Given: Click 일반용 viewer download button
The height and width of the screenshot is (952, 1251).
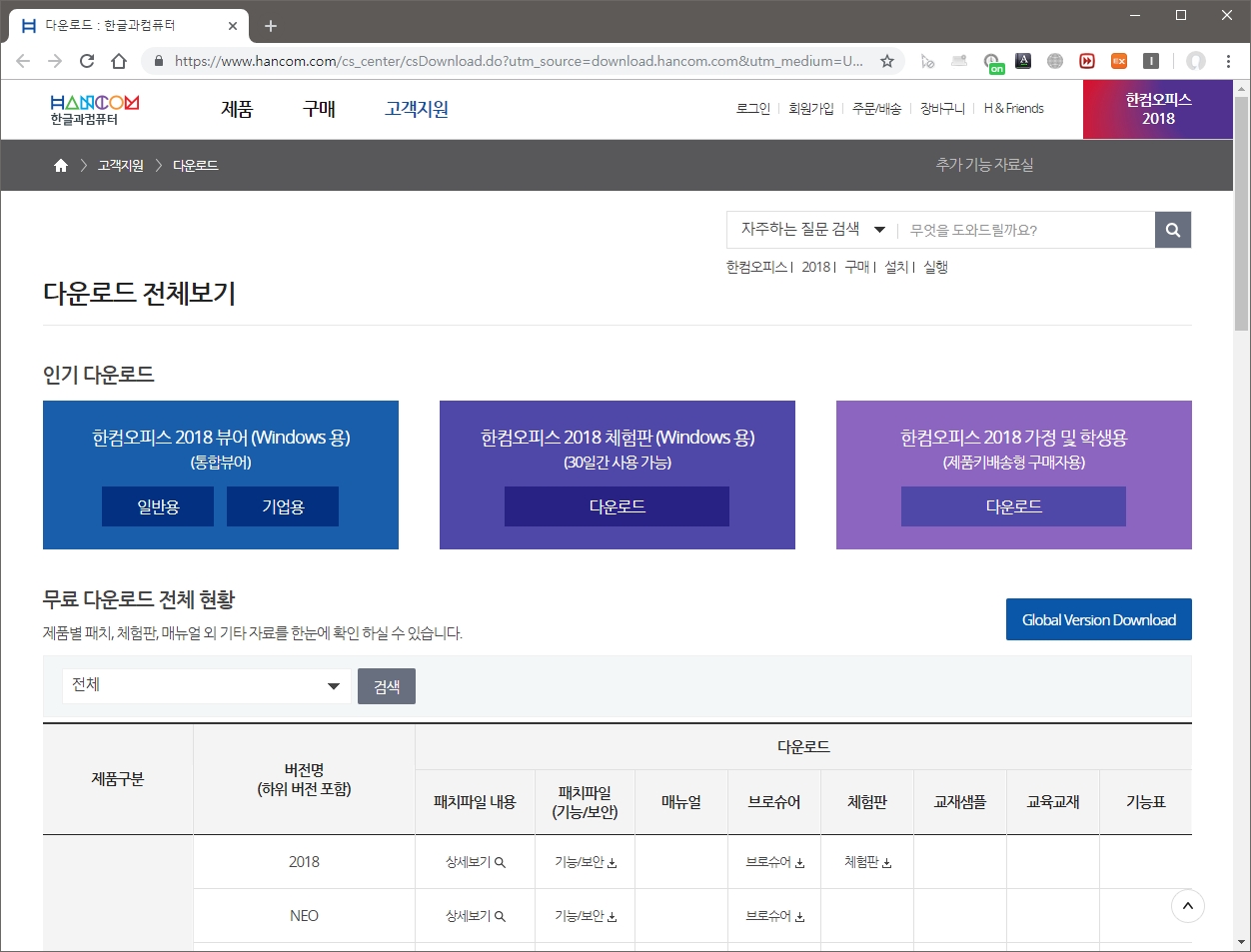Looking at the screenshot, I should coord(158,506).
